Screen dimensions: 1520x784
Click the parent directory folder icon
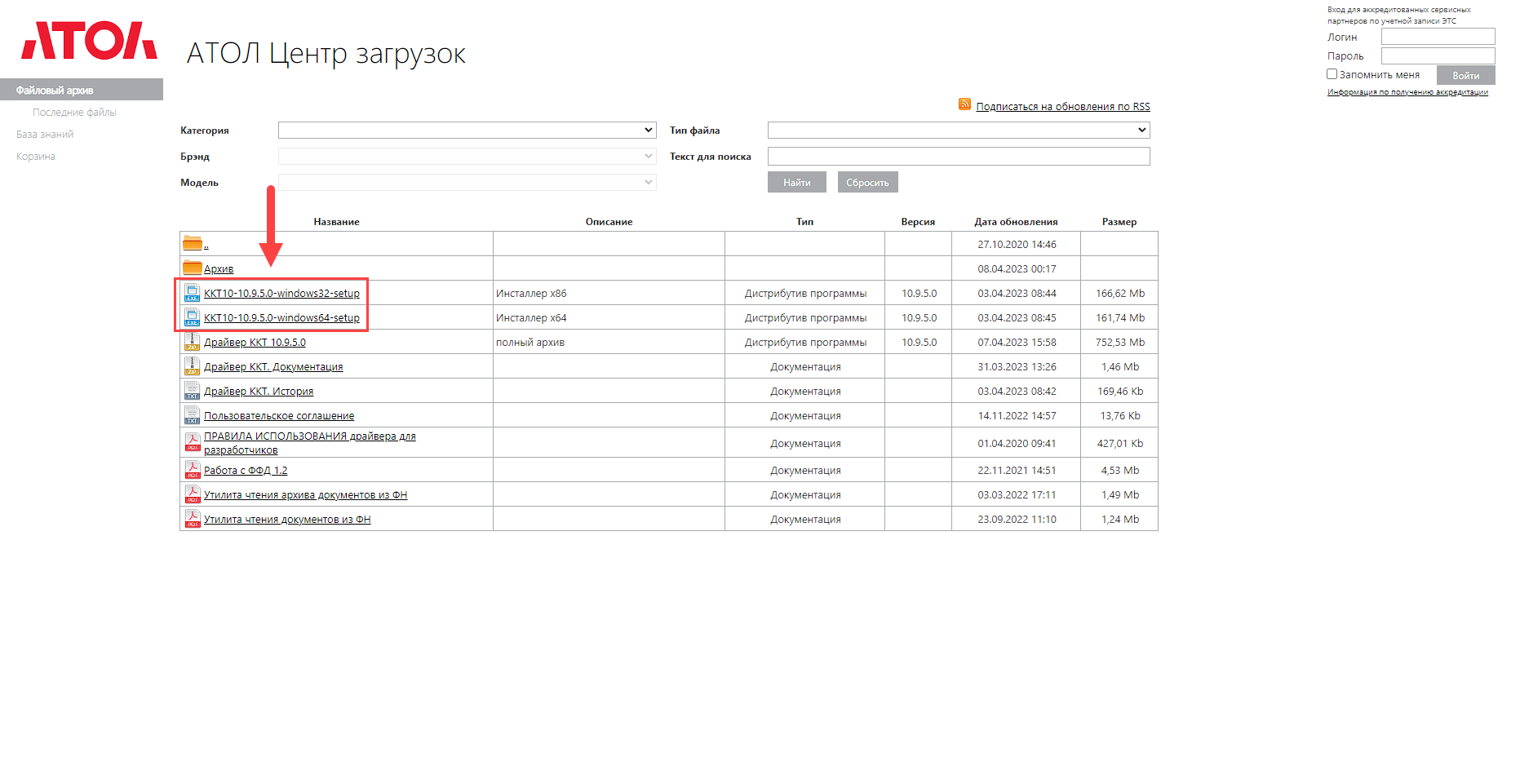pyautogui.click(x=193, y=243)
